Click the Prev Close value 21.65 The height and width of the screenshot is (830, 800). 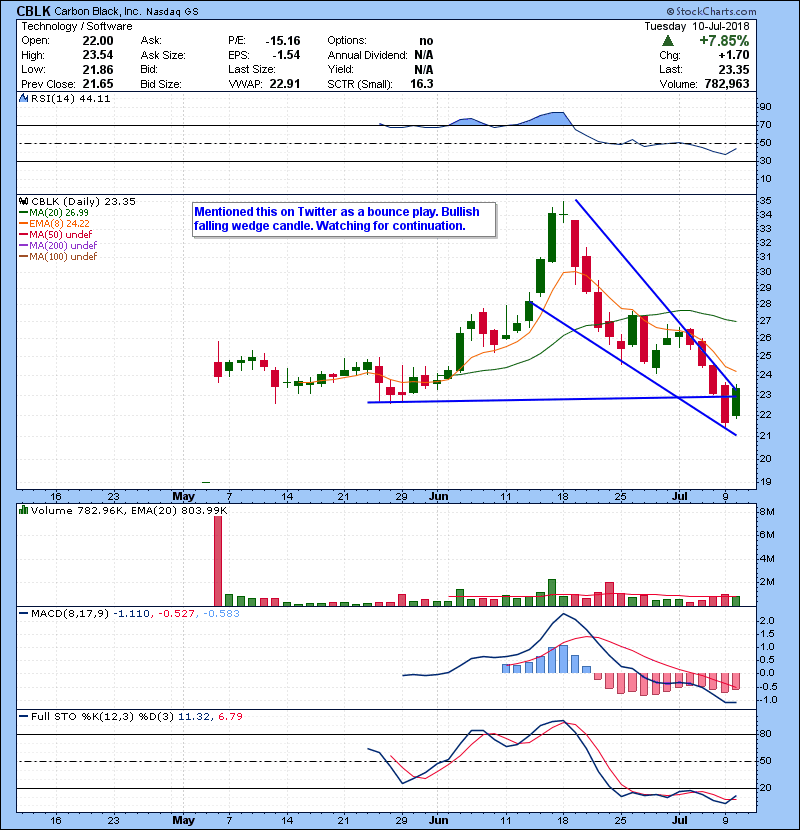[x=98, y=84]
